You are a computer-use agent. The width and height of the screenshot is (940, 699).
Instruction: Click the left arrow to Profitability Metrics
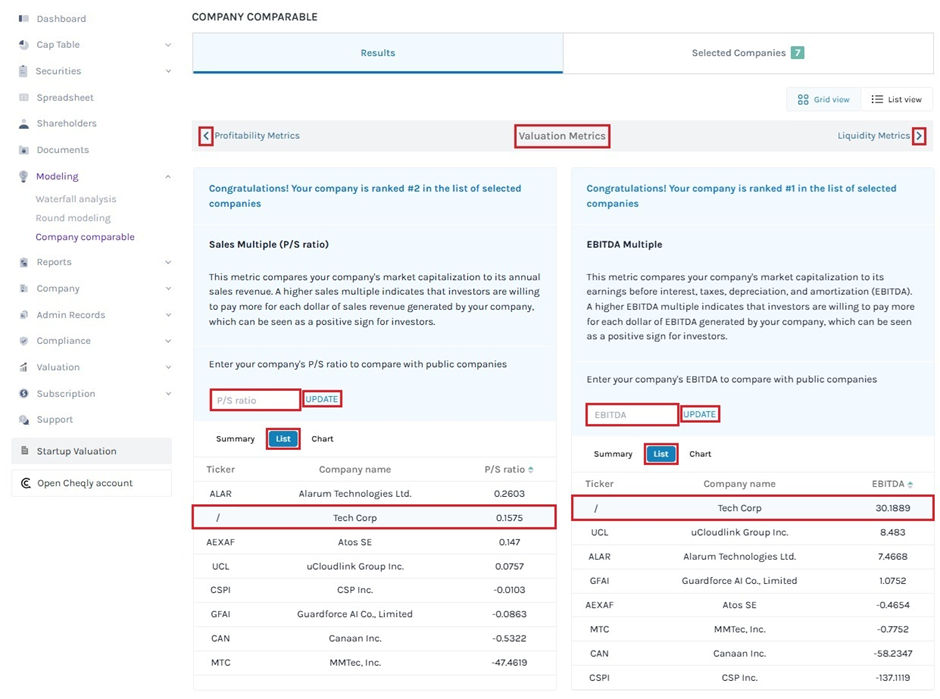click(206, 136)
